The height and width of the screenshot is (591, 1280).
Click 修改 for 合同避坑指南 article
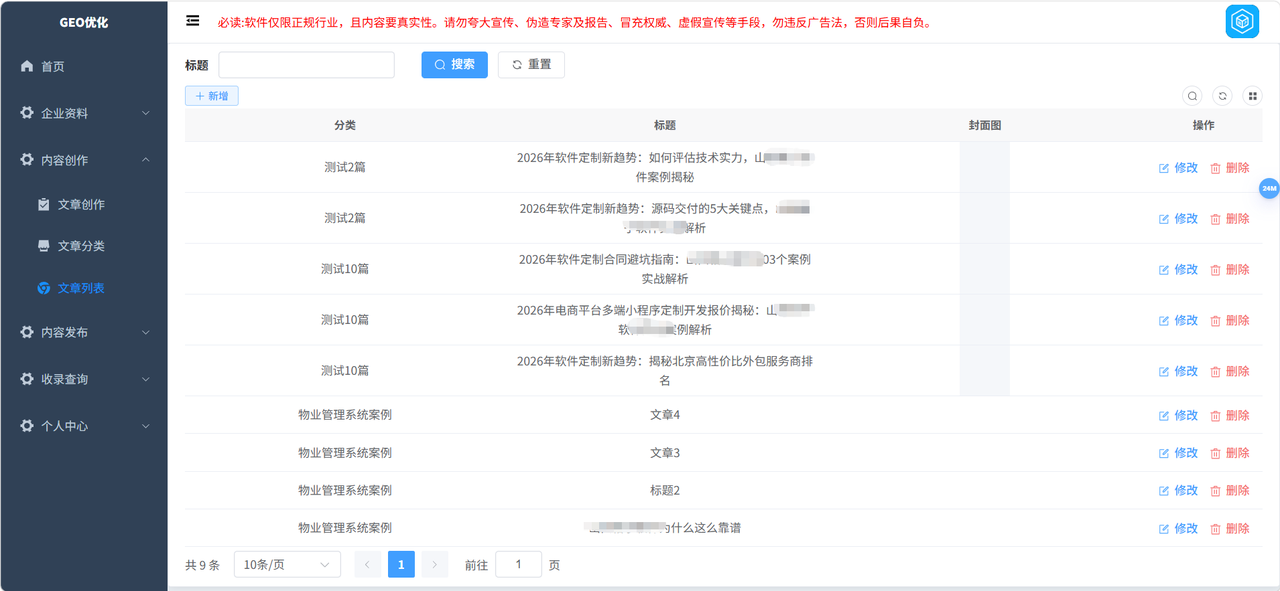(1178, 270)
